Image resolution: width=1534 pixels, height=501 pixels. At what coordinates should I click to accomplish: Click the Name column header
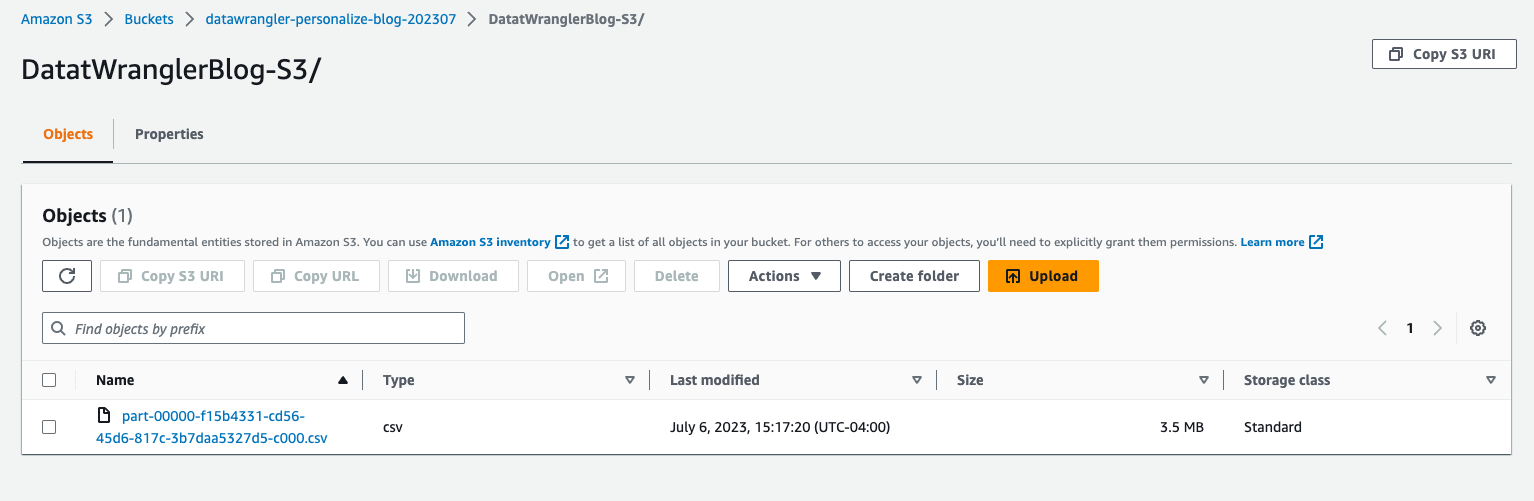coord(115,380)
